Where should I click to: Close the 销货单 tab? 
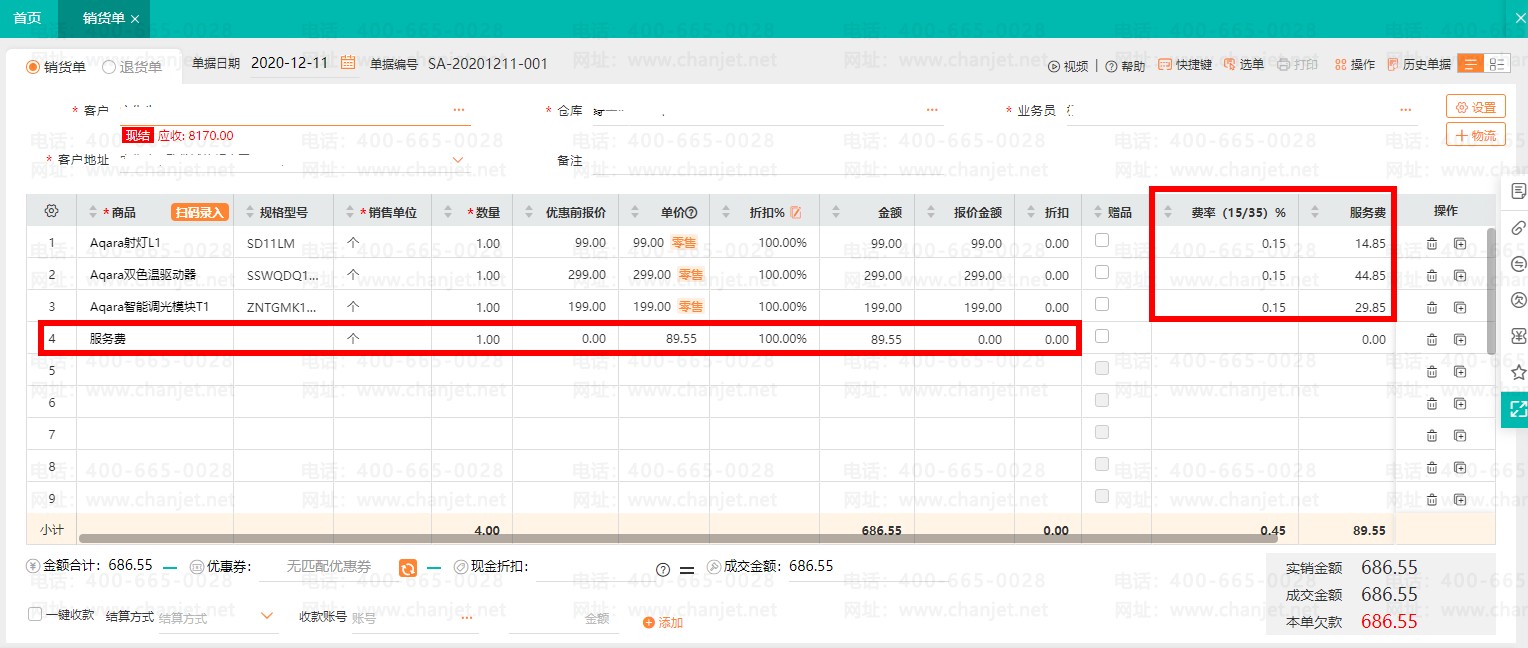[135, 19]
